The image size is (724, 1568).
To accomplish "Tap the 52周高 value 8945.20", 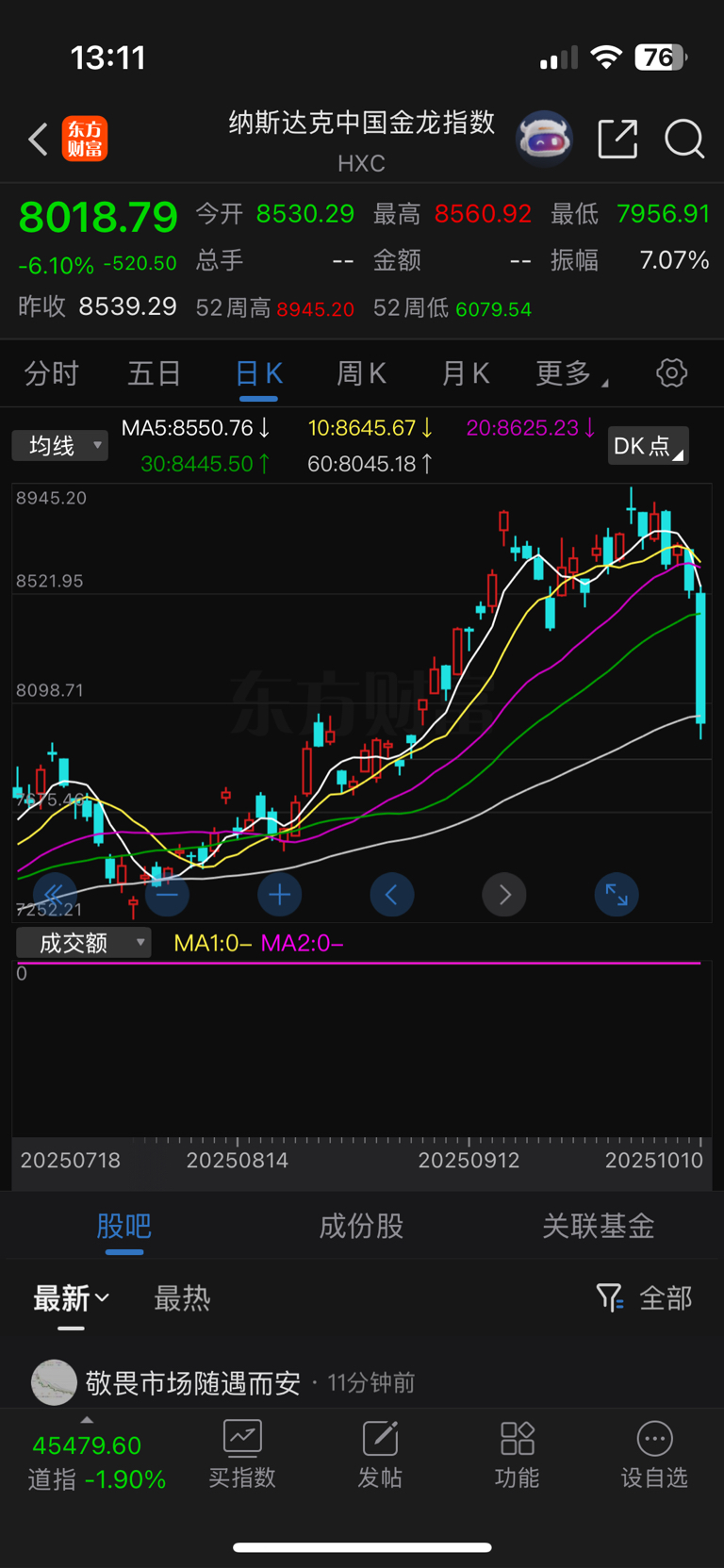I will tap(316, 309).
